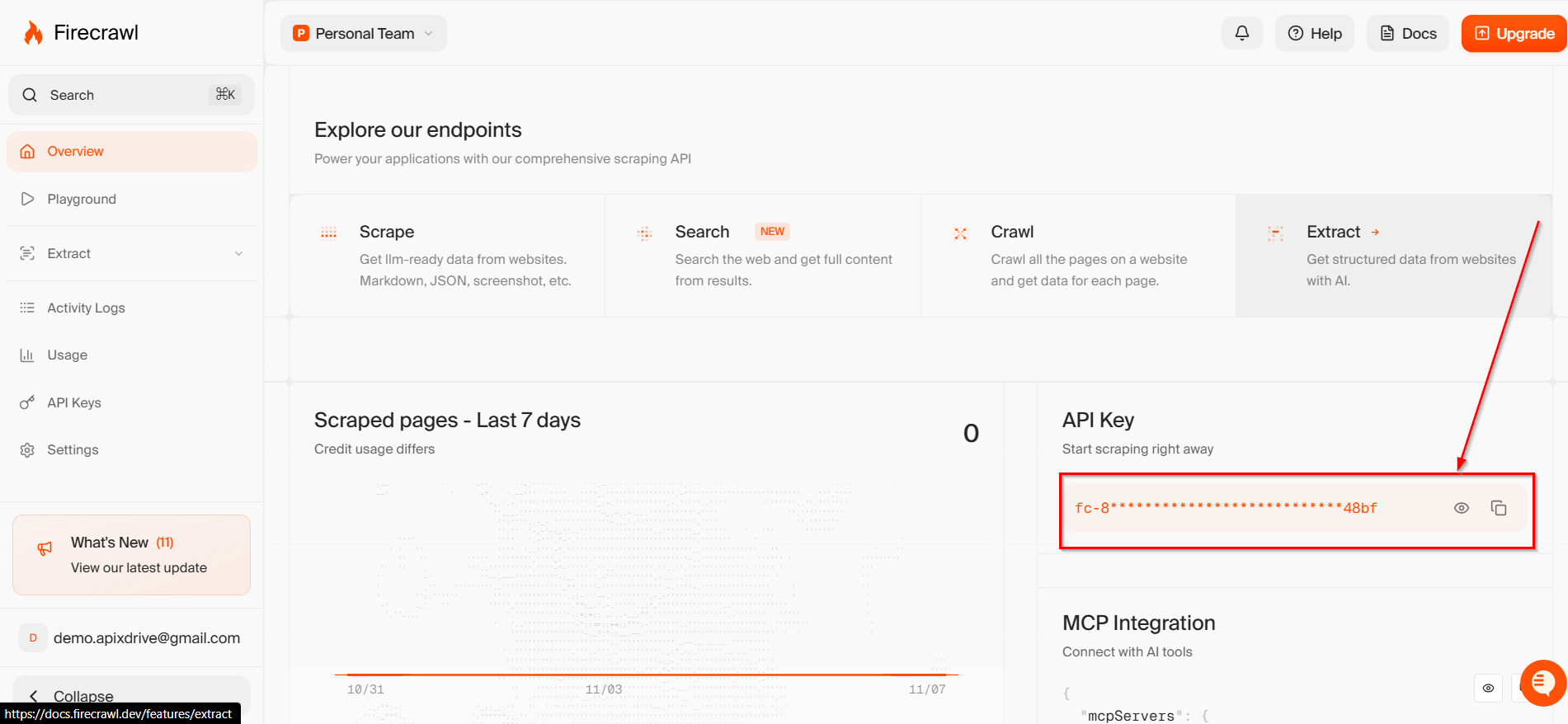1568x724 pixels.
Task: Click the What's New (11) count
Action: (165, 543)
